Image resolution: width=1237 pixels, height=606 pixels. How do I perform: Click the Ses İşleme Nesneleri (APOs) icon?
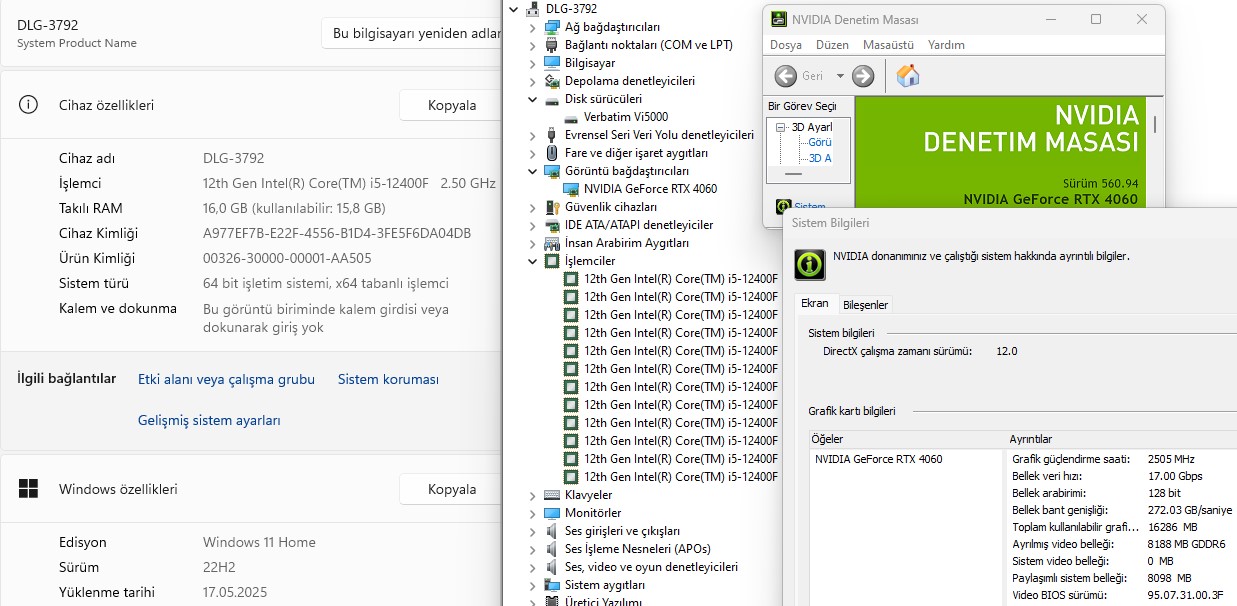tap(552, 549)
